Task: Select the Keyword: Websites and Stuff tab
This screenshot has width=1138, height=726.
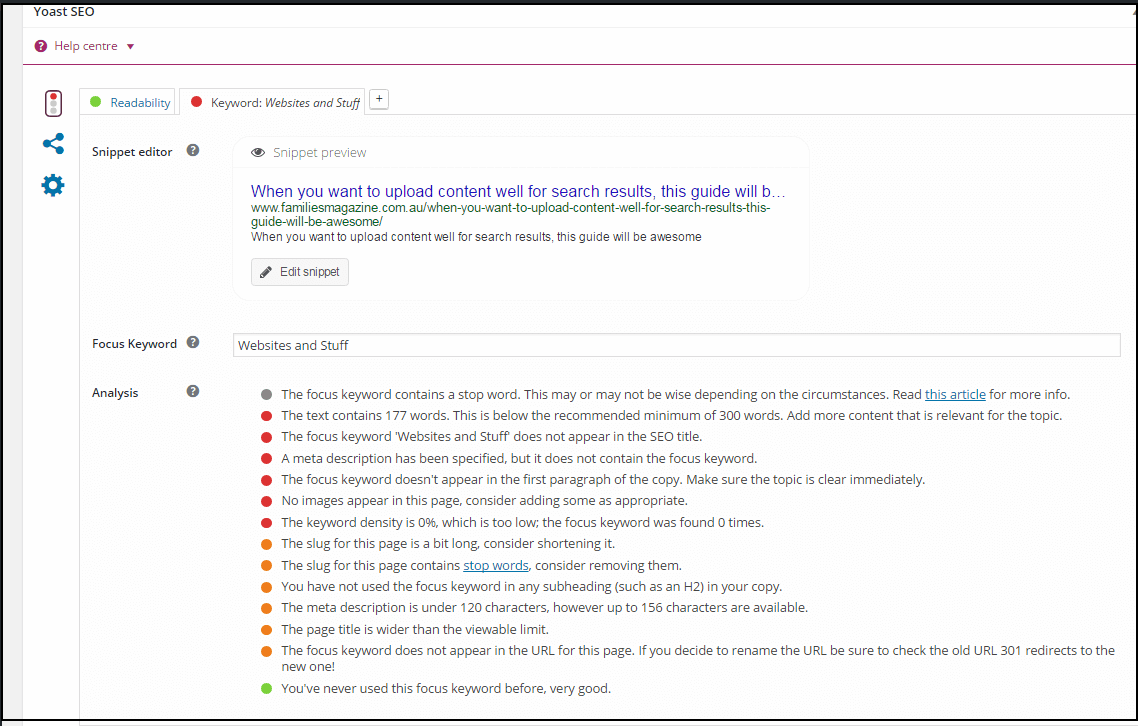Action: coord(272,102)
